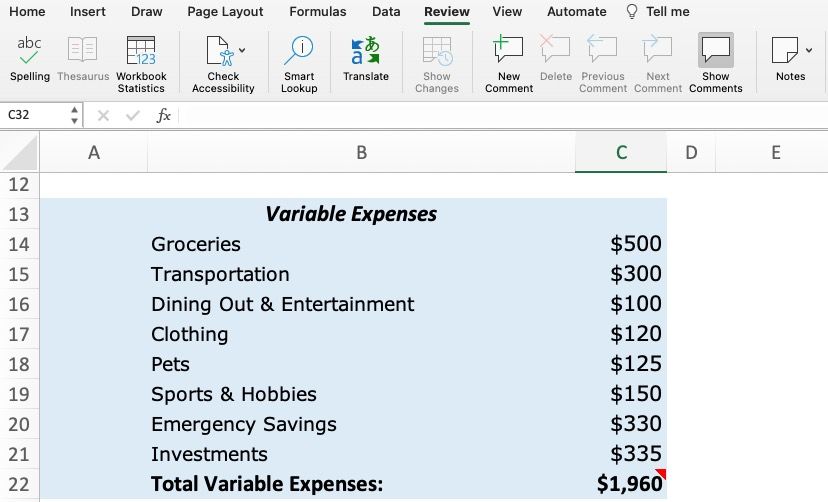Add a New Comment
828x502 pixels.
(x=509, y=64)
